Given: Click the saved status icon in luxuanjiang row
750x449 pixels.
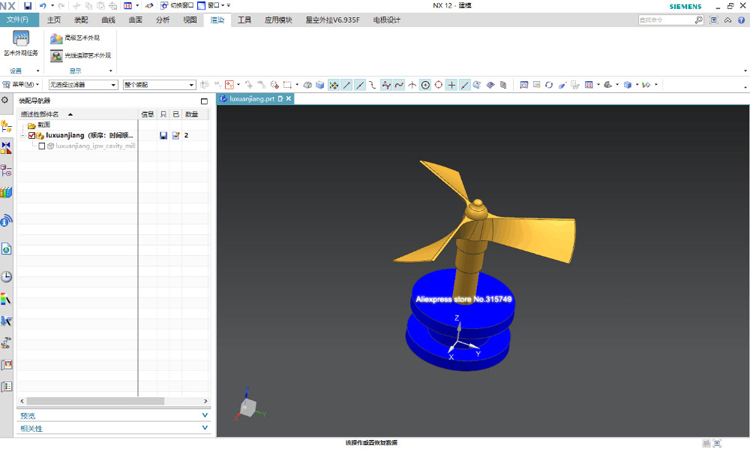Looking at the screenshot, I should click(x=163, y=135).
